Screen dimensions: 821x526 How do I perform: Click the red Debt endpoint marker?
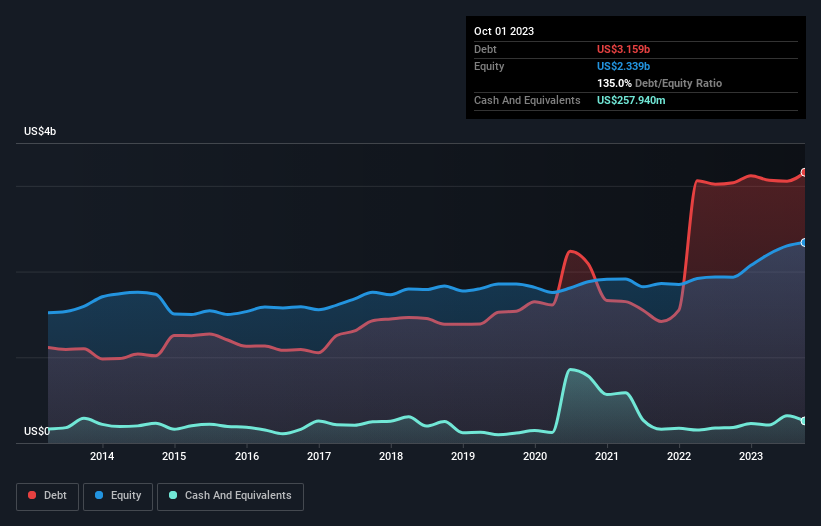point(804,172)
